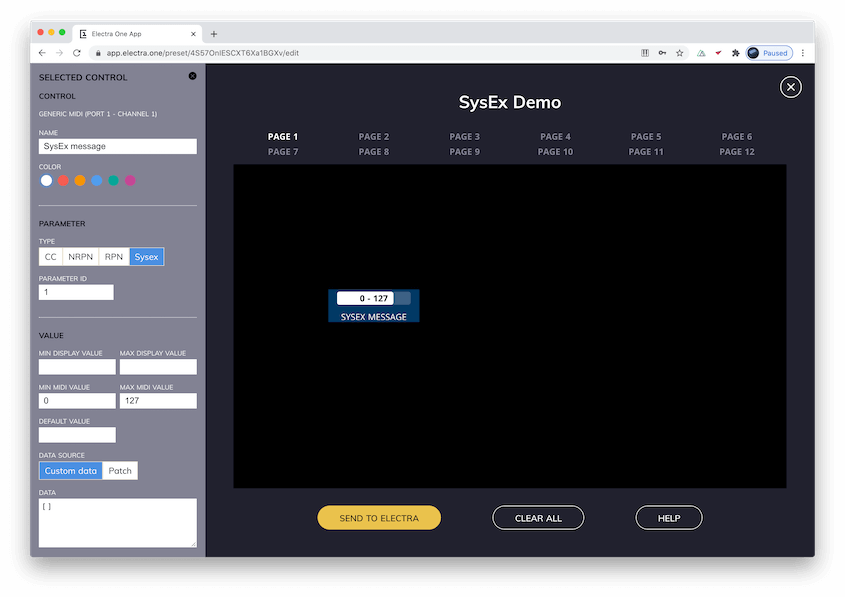
Task: Close the Selected Control side panel
Action: (x=193, y=76)
